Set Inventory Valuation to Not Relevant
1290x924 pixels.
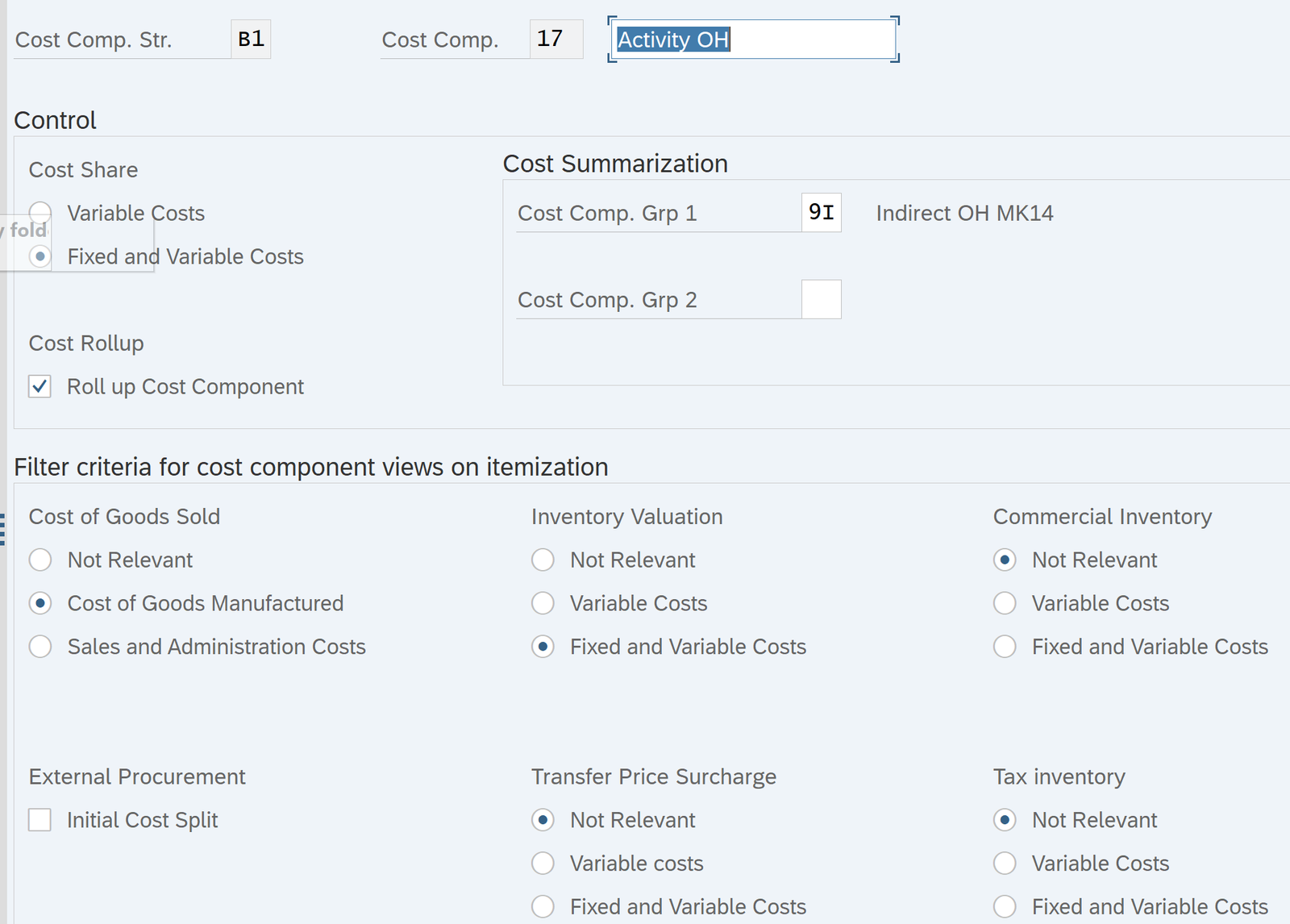543,560
